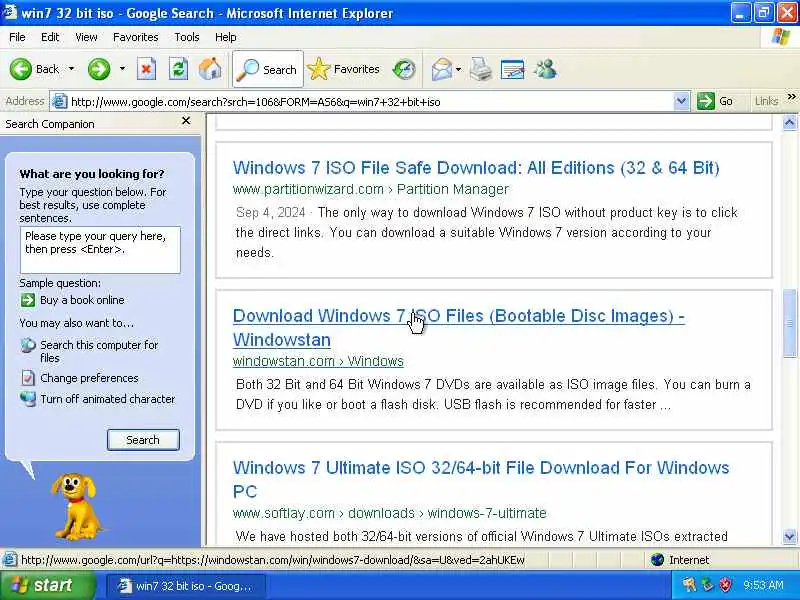The height and width of the screenshot is (600, 800).
Task: Click the middle system tray icon
Action: pyautogui.click(x=707, y=585)
